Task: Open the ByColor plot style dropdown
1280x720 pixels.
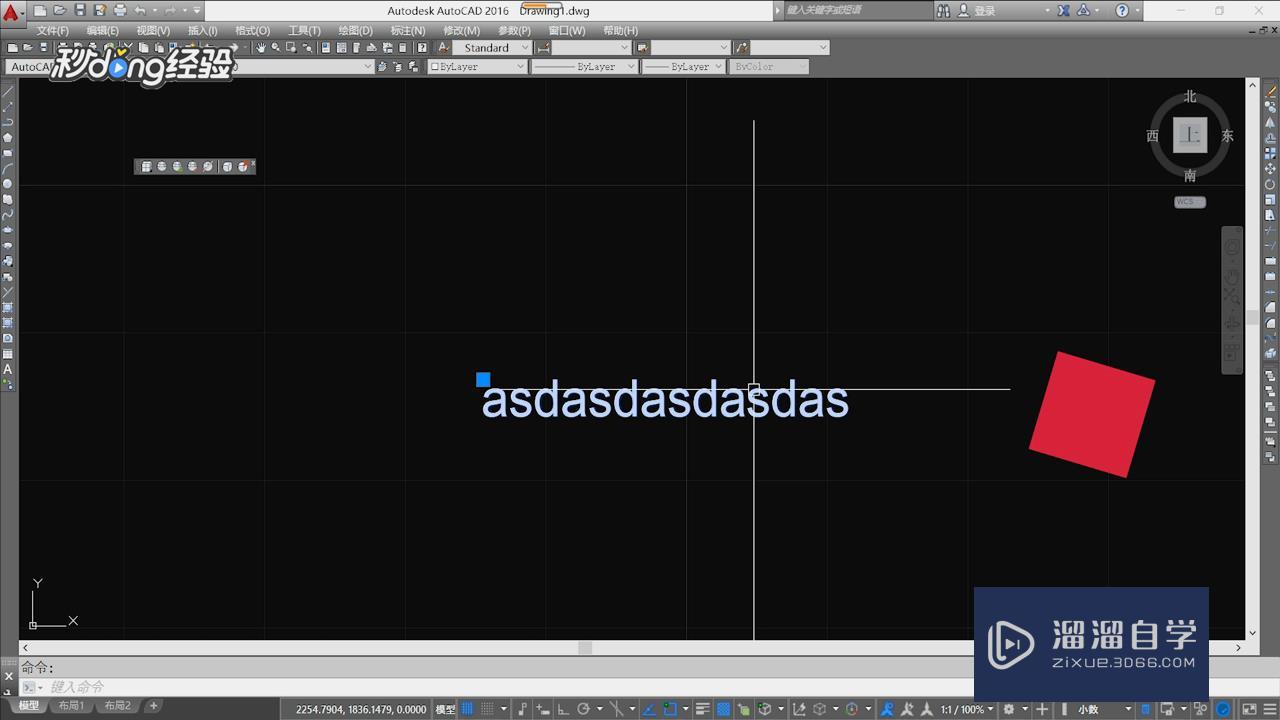Action: tap(768, 67)
